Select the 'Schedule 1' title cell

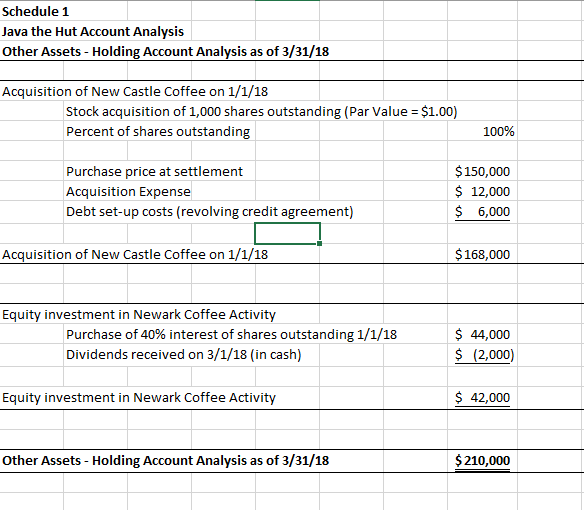(36, 12)
